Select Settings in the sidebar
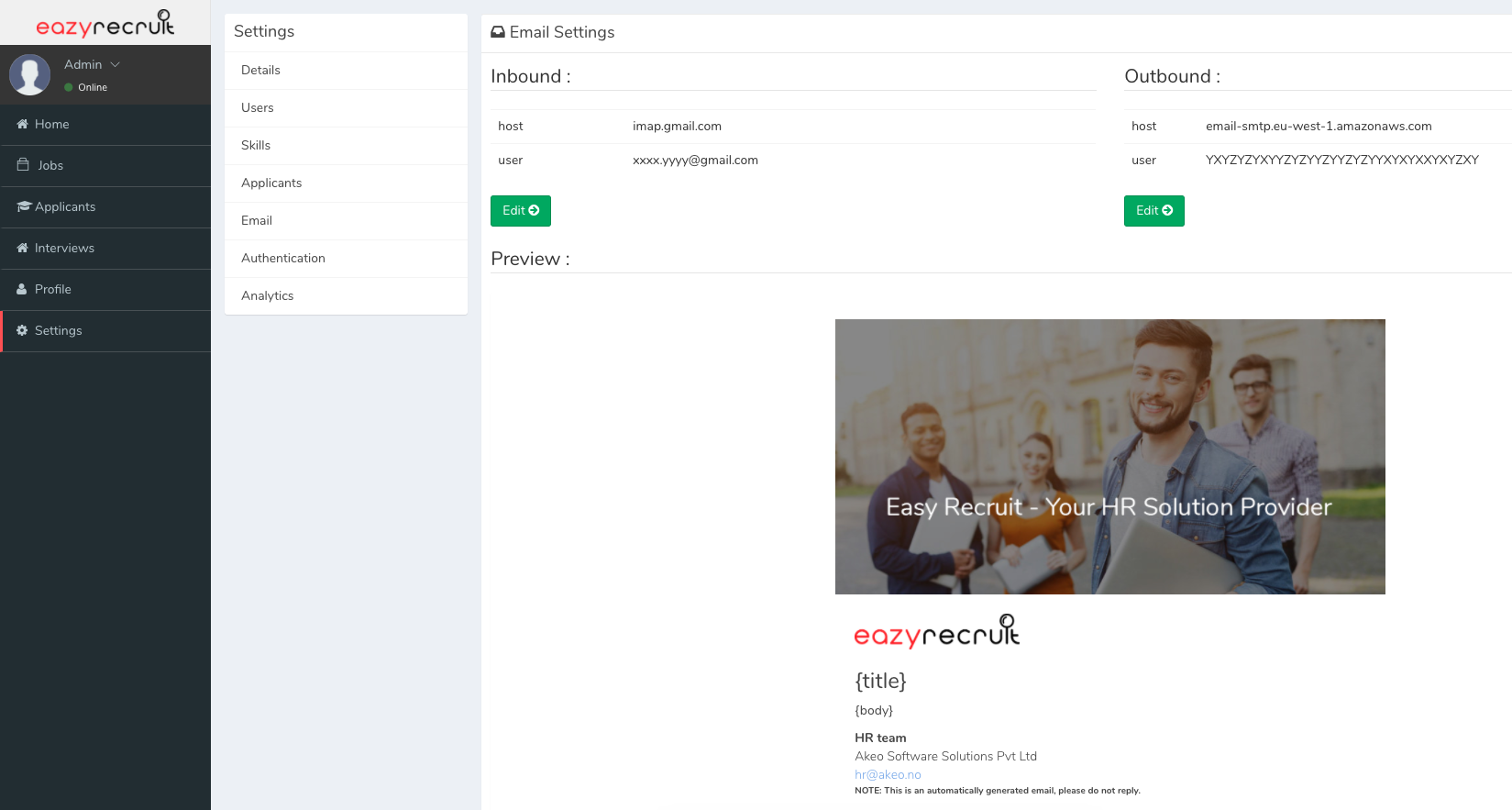The width and height of the screenshot is (1512, 810). click(105, 331)
